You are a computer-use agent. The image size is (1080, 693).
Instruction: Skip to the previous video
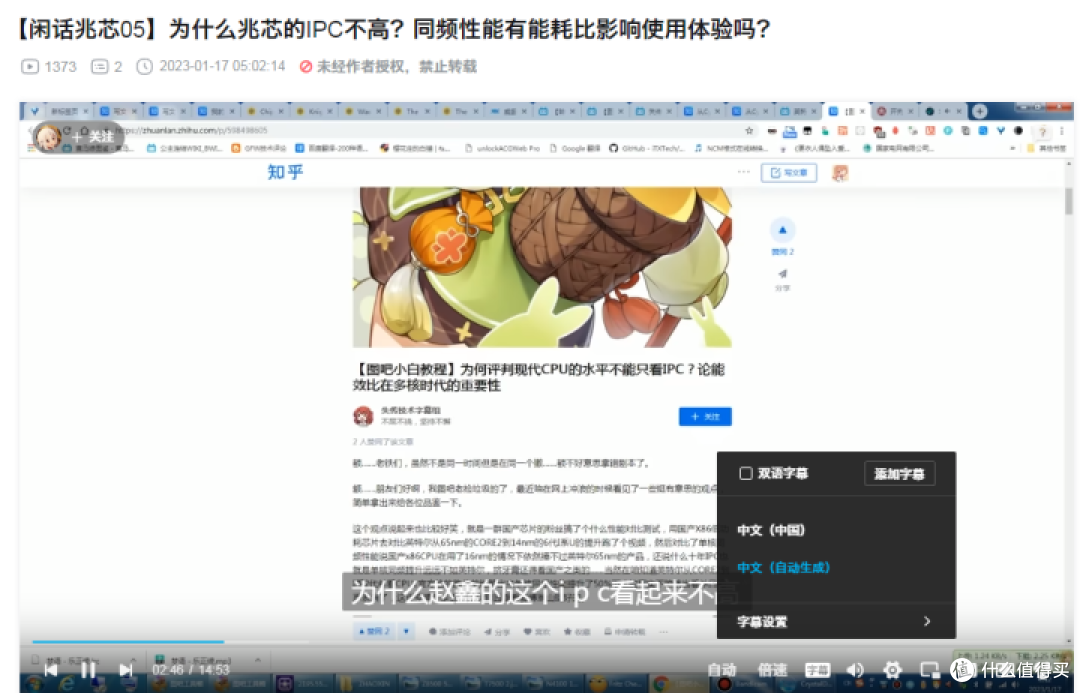(x=51, y=669)
